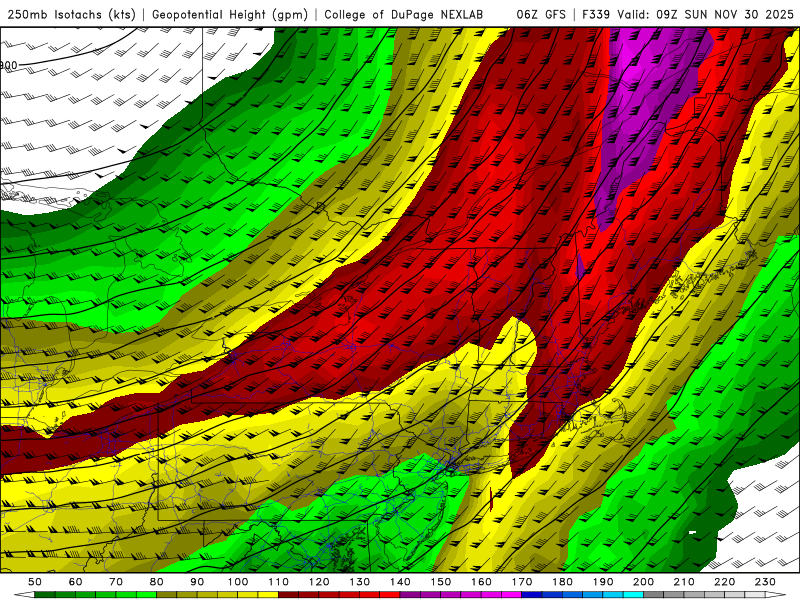Click the 120 knot scale label
Image resolution: width=800 pixels, height=600 pixels.
coord(319,582)
